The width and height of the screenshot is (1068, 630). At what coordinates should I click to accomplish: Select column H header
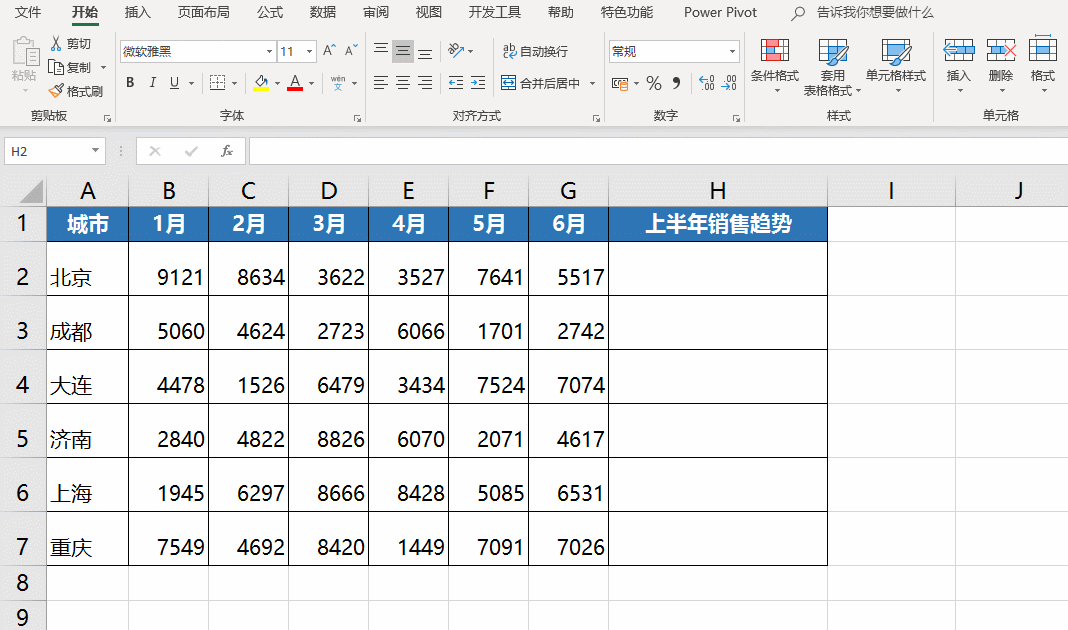point(718,191)
